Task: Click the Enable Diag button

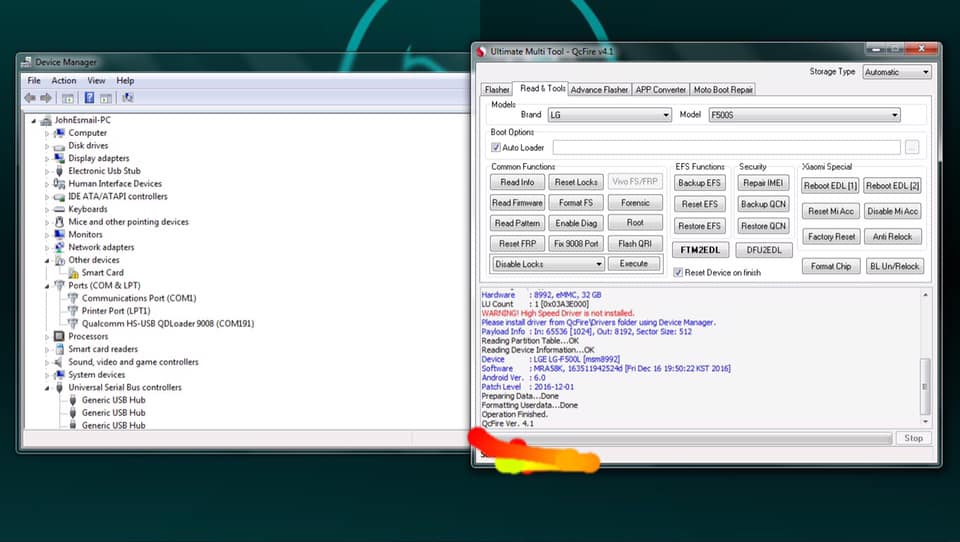Action: click(576, 224)
